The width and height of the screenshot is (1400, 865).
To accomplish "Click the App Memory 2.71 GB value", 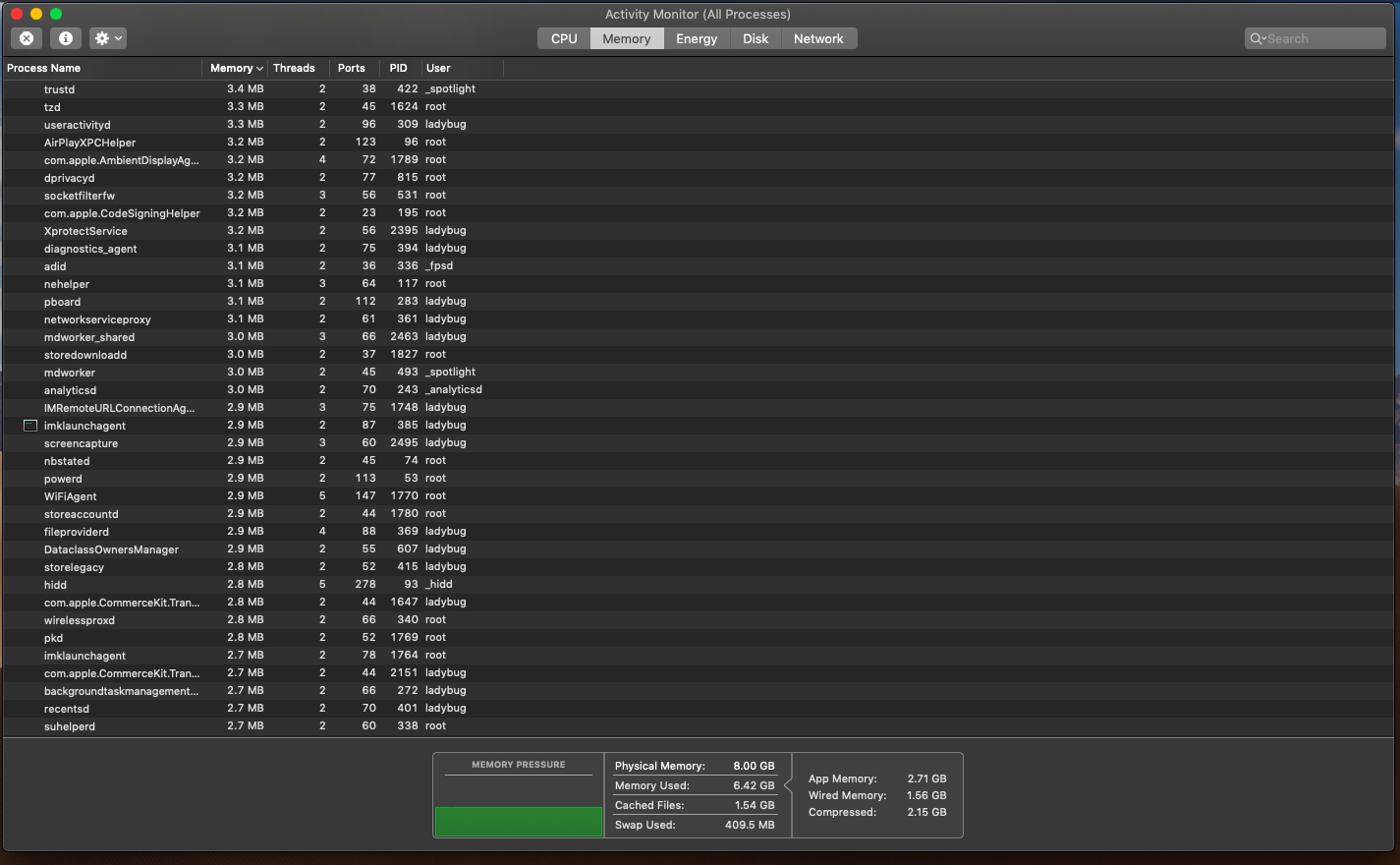I will pos(926,778).
